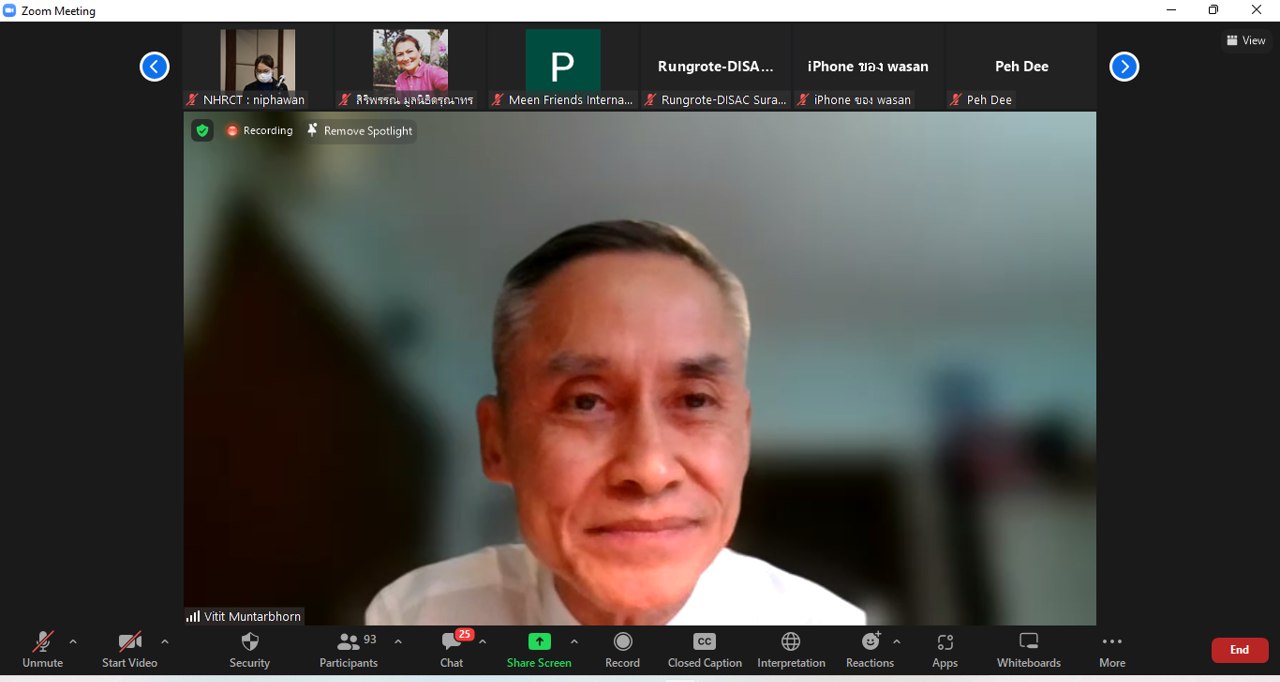Show next participants with right arrow

(1124, 67)
